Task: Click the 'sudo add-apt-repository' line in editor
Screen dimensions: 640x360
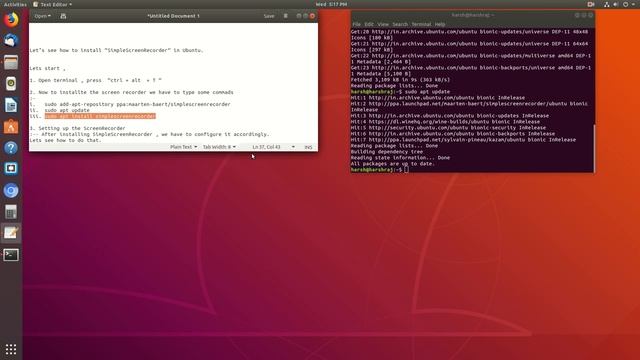Action: click(138, 104)
